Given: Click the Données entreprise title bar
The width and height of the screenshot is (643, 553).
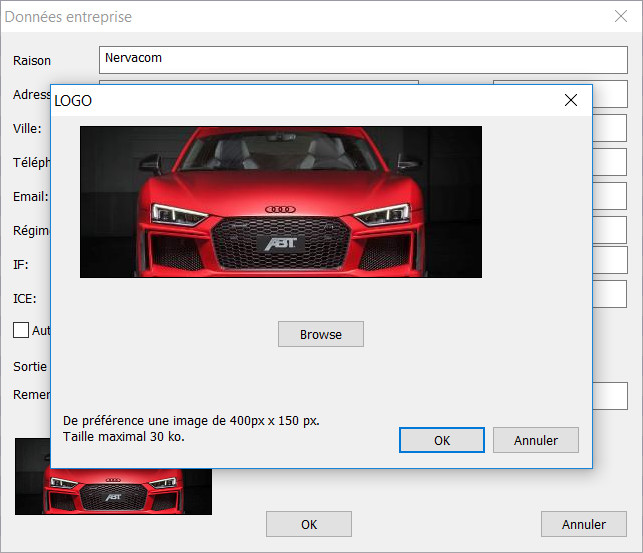Looking at the screenshot, I should tap(300, 16).
